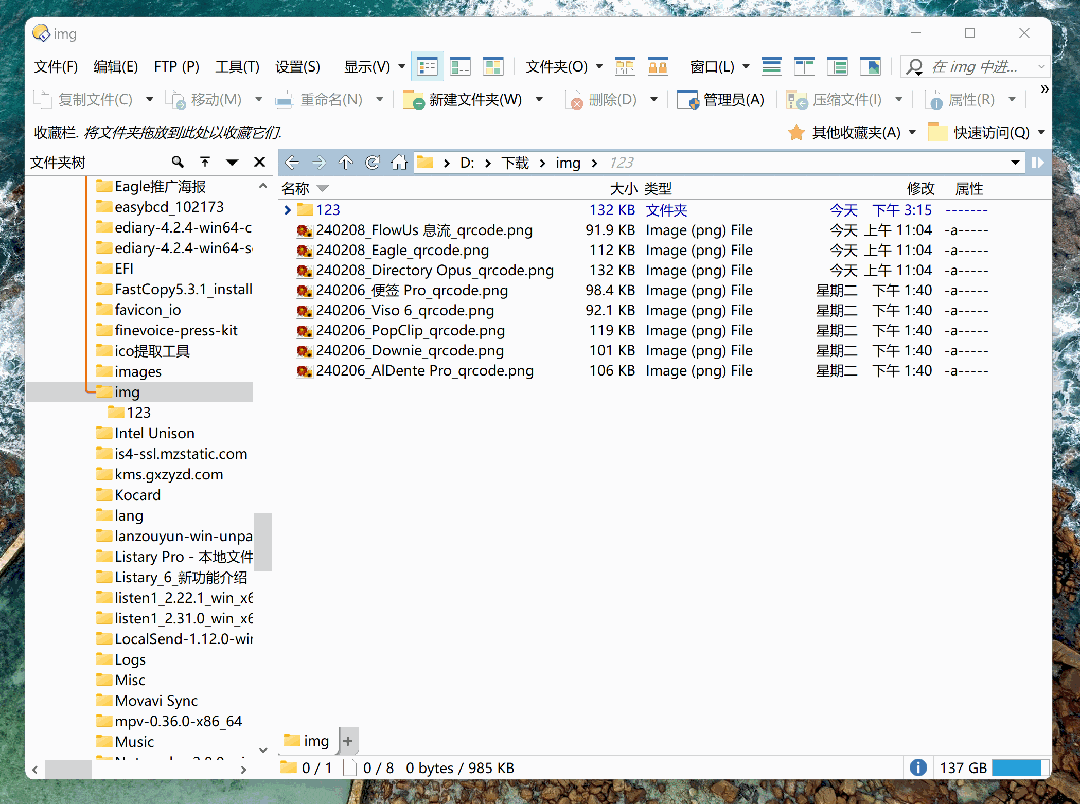Screen dimensions: 1080x804
Task: Click 下载 in the breadcrumb path
Action: point(515,163)
